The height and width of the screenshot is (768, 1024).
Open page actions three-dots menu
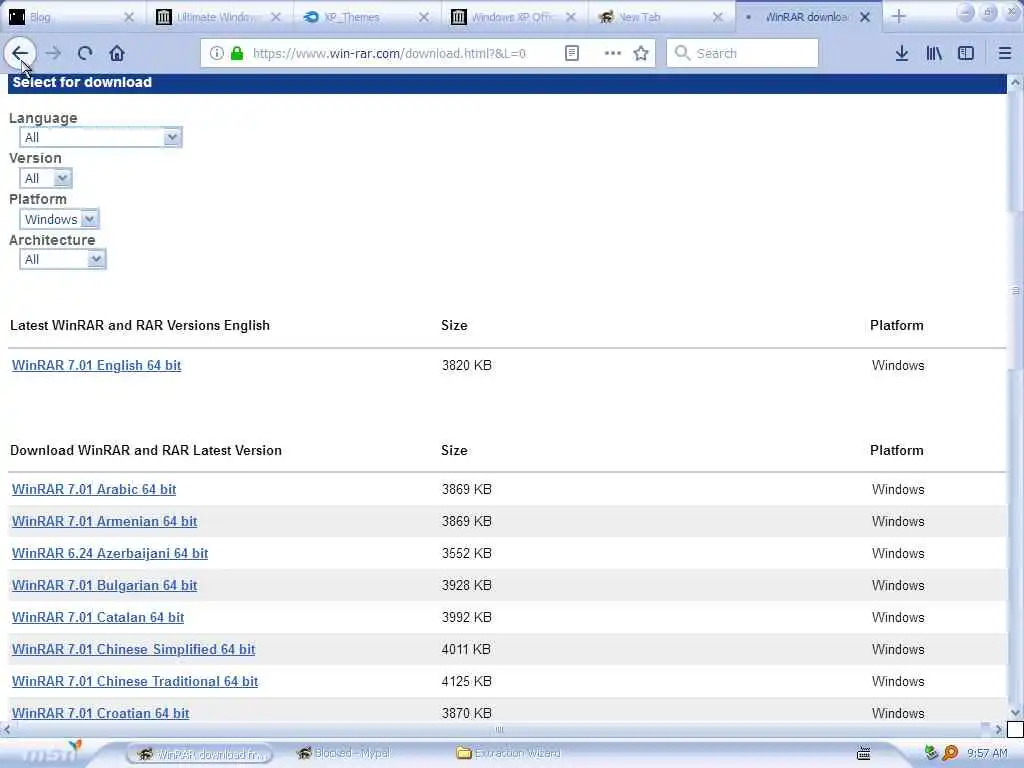[x=613, y=54]
